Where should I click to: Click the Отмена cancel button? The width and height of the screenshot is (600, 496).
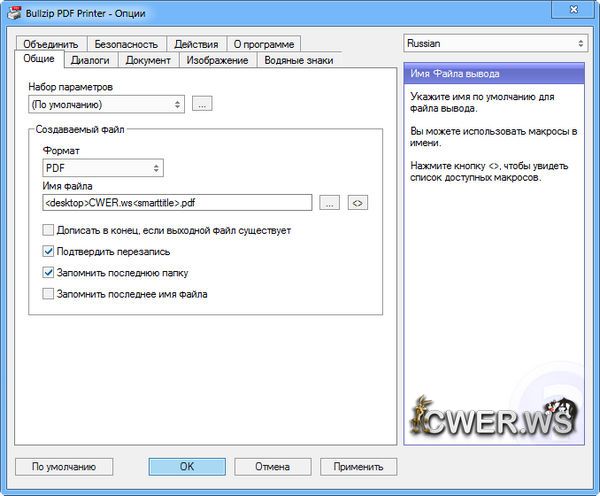pyautogui.click(x=272, y=467)
